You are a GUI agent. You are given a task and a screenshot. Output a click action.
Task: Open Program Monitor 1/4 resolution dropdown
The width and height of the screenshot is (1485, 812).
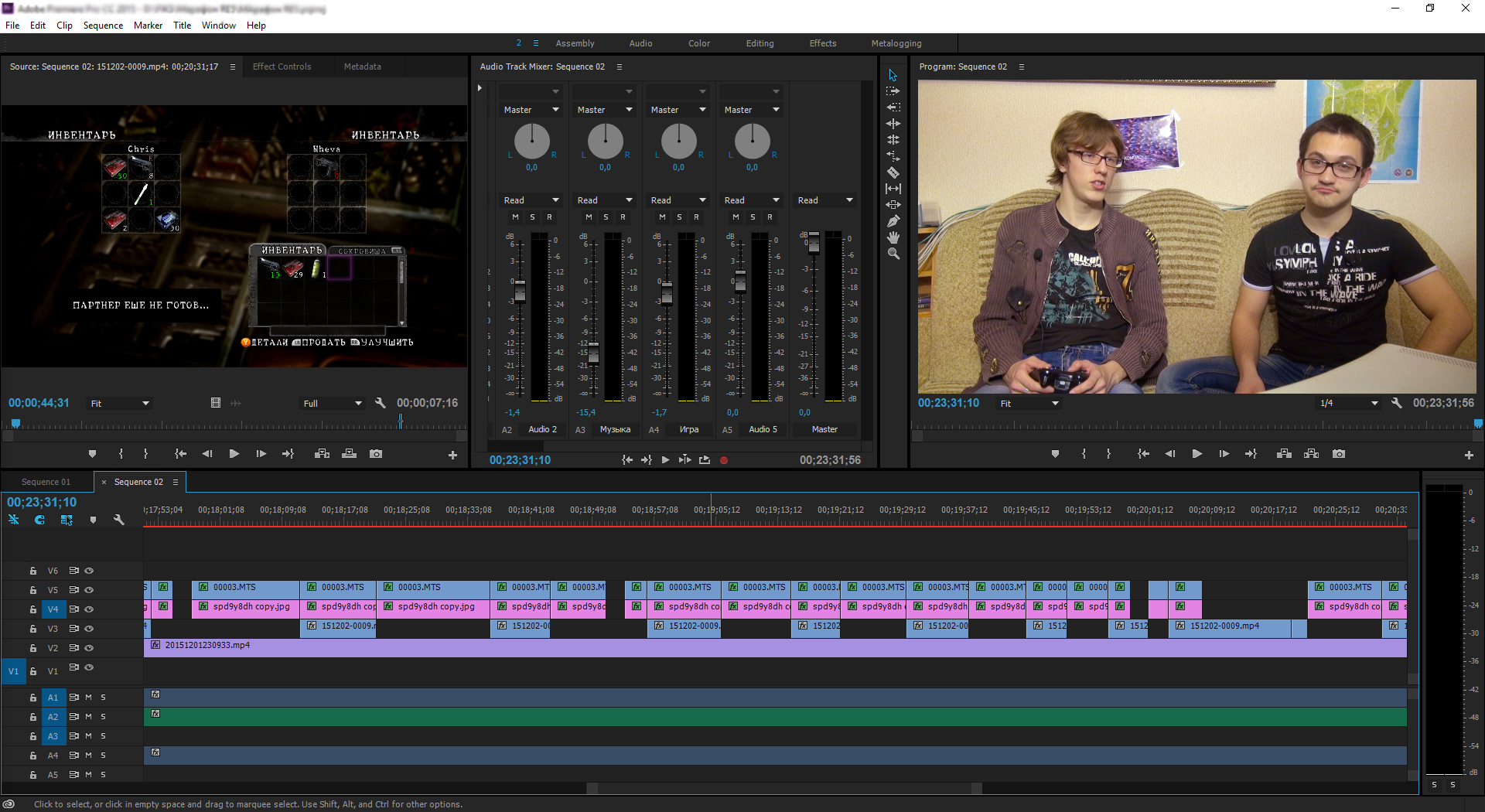(x=1348, y=404)
